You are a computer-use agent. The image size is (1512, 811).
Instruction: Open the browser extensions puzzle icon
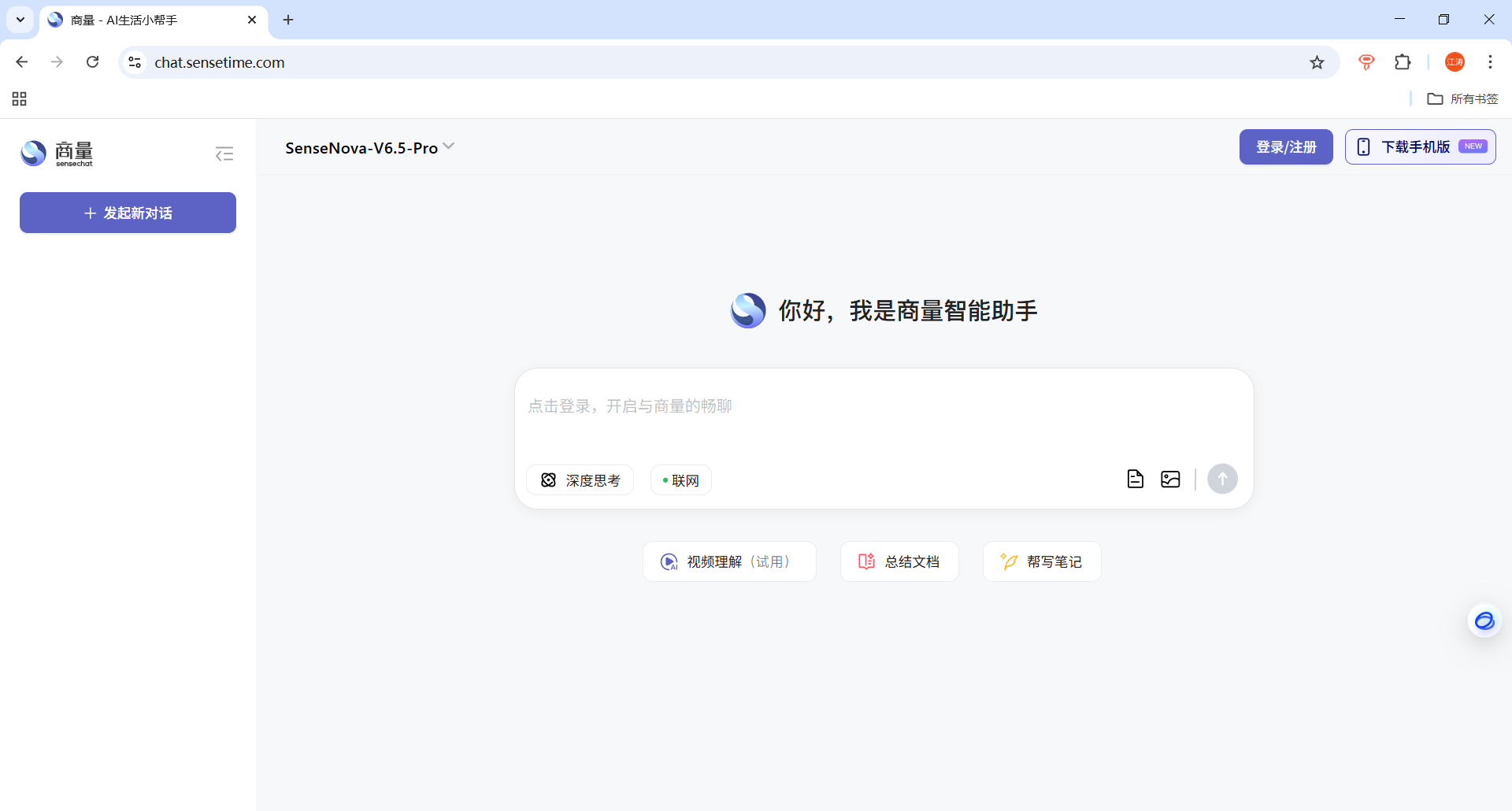1403,62
